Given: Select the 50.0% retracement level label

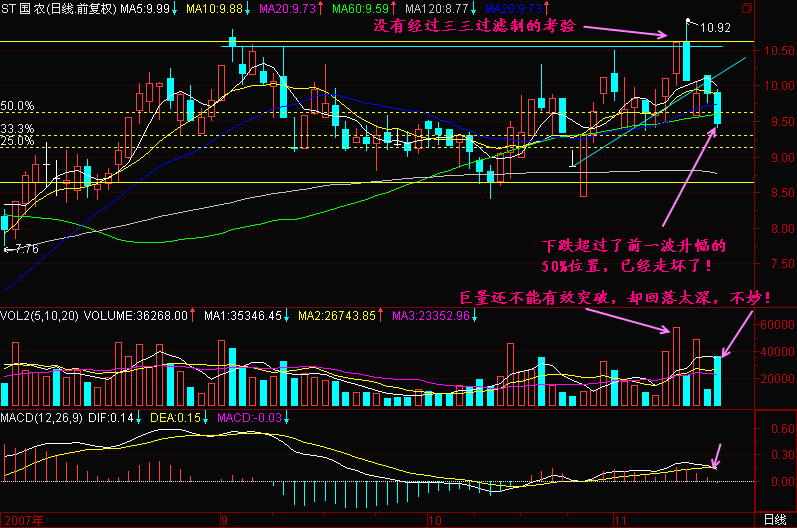Looking at the screenshot, I should [17, 105].
